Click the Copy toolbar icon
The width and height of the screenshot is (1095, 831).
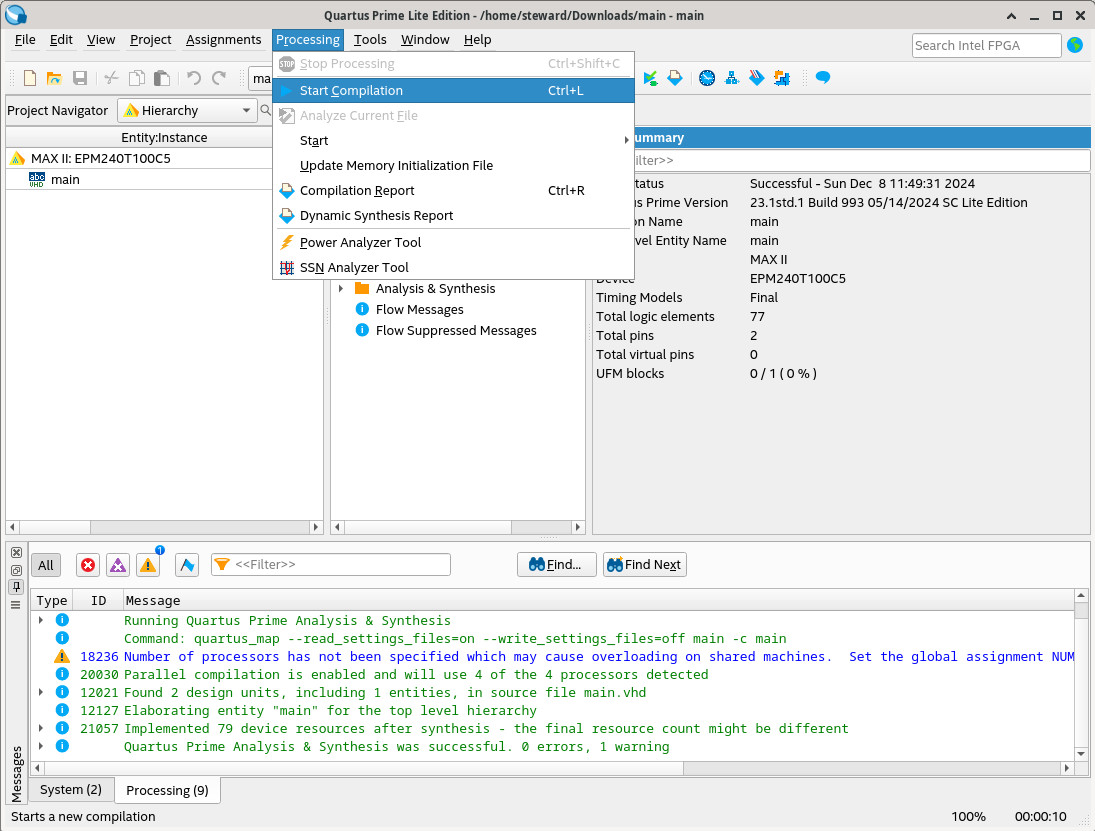pyautogui.click(x=137, y=78)
